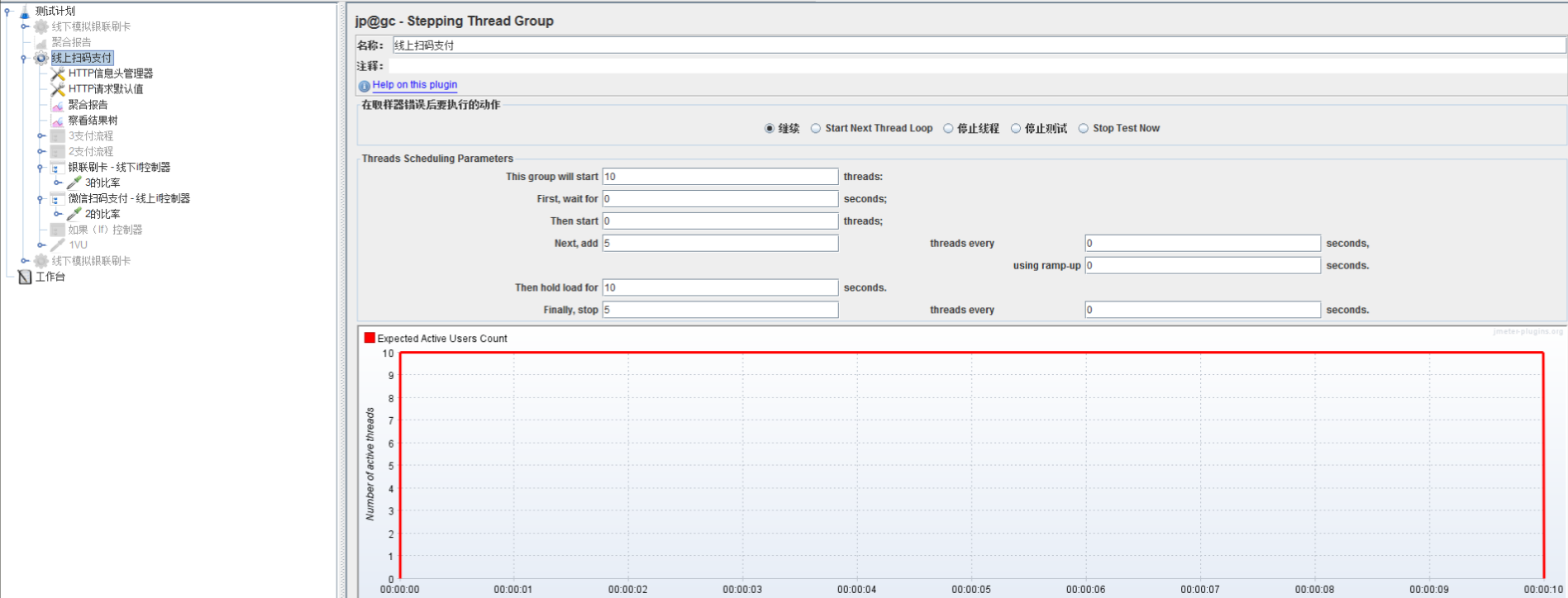This screenshot has height=598, width=1568.
Task: Select the 停止线程 radio button
Action: (x=948, y=128)
